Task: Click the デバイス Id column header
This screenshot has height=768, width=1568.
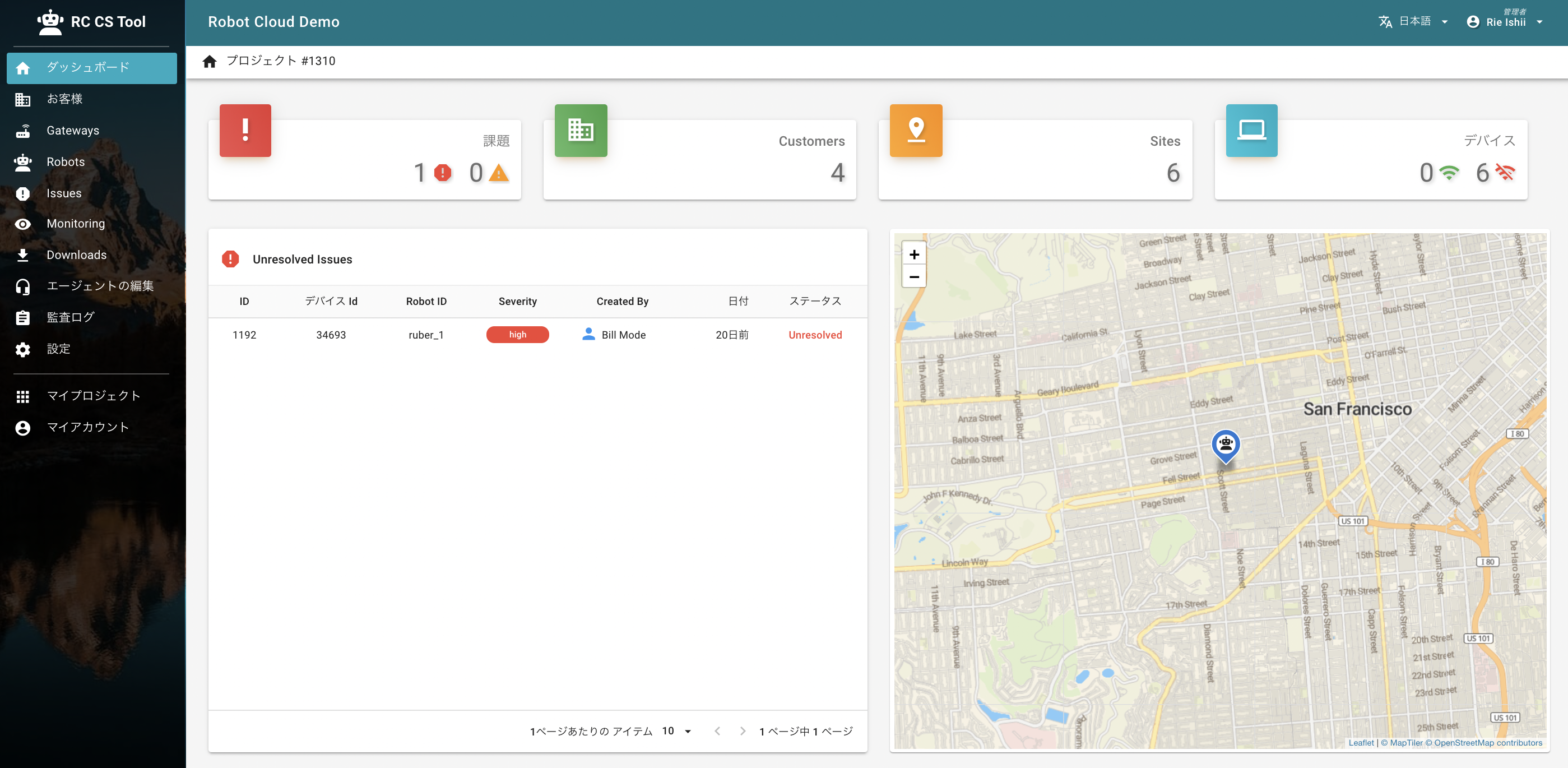Action: pos(331,302)
